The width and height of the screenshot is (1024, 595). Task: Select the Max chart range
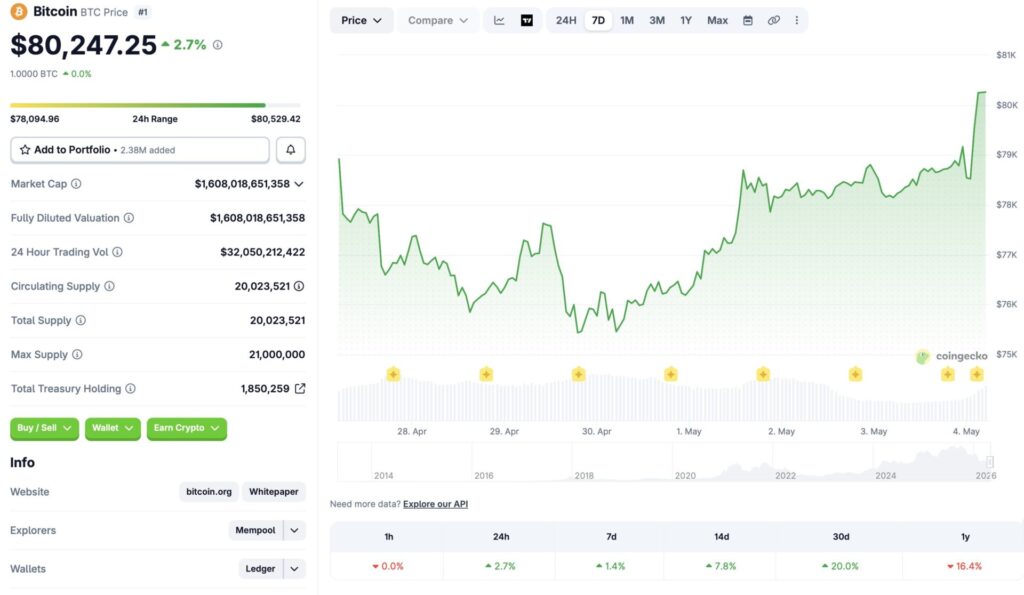[717, 20]
